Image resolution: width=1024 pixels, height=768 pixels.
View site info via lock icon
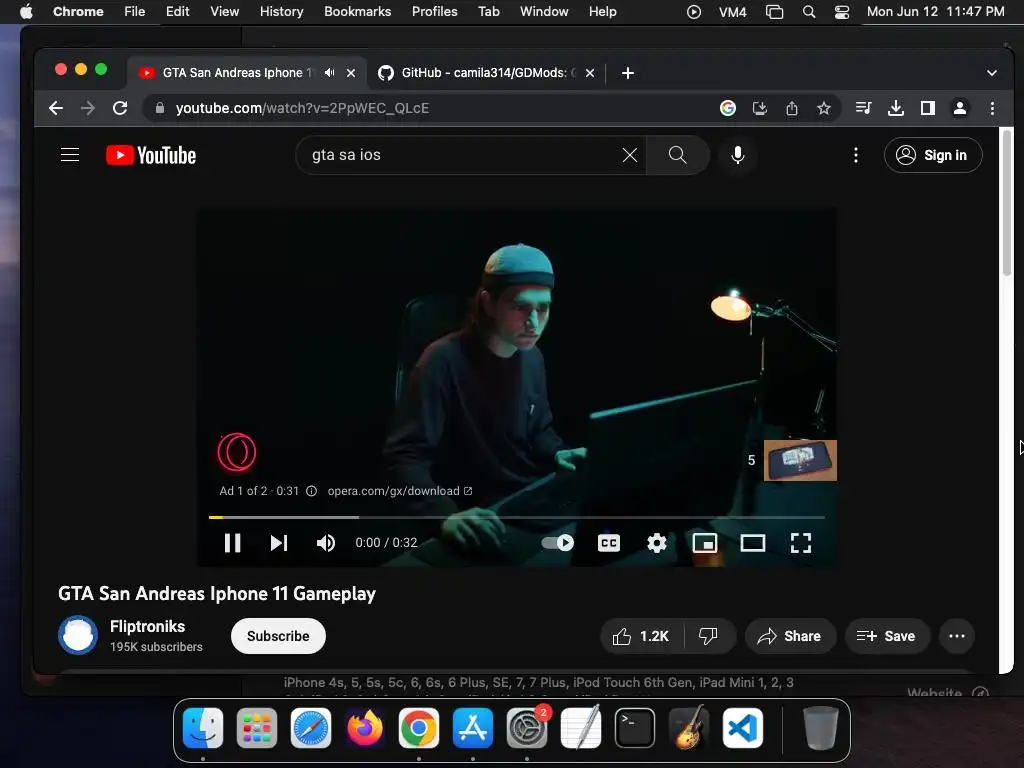159,108
